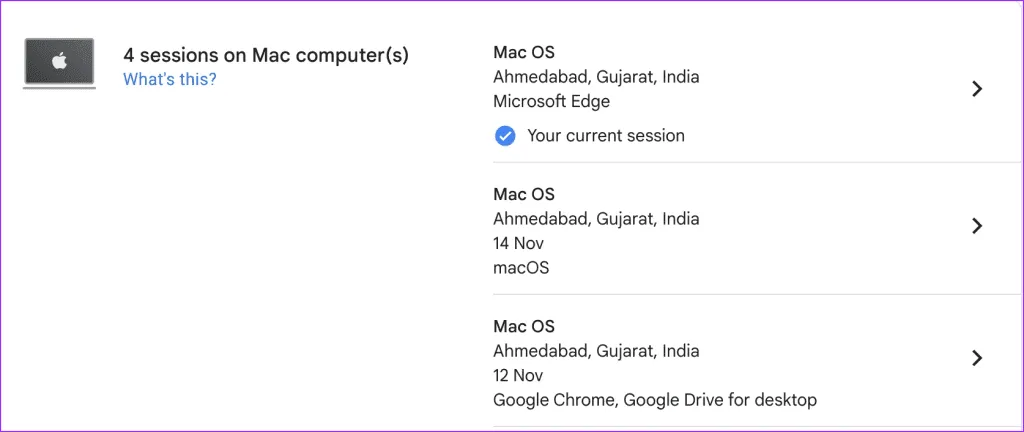Select "Google Chrome, Google Drive for desktop" text
Viewport: 1024px width, 432px height.
(655, 400)
